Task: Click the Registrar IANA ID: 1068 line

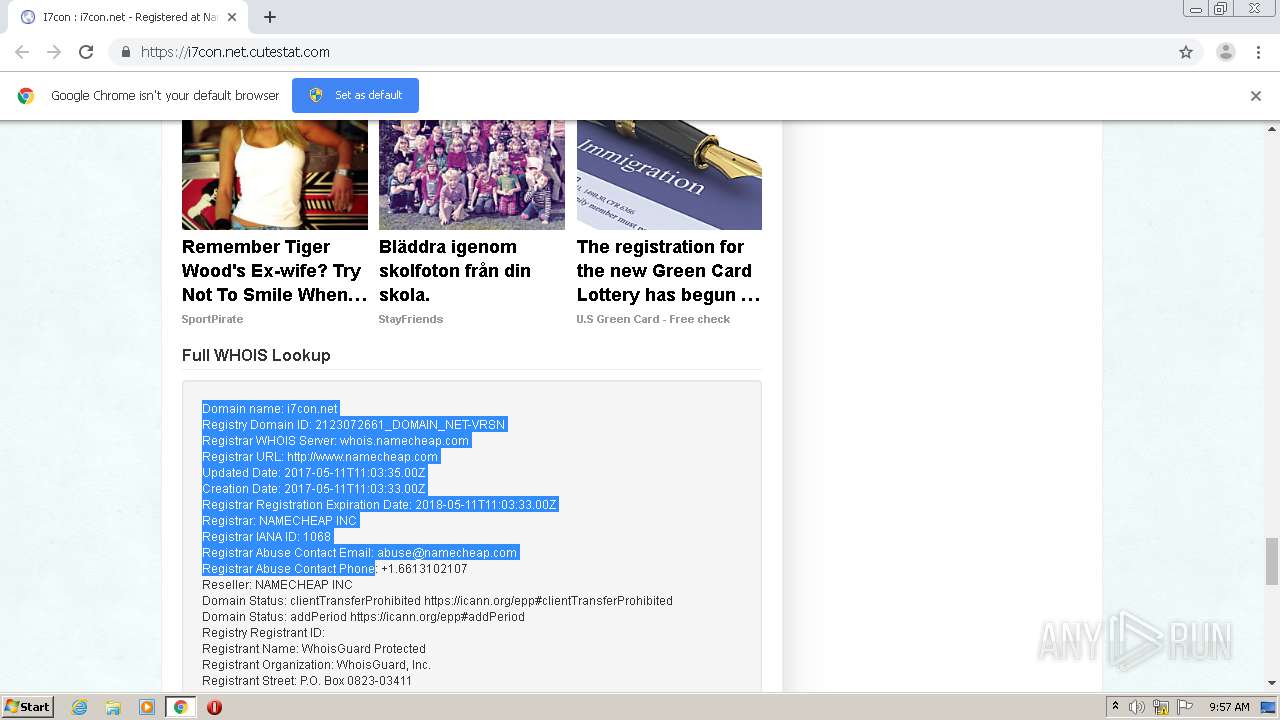Action: tap(266, 536)
